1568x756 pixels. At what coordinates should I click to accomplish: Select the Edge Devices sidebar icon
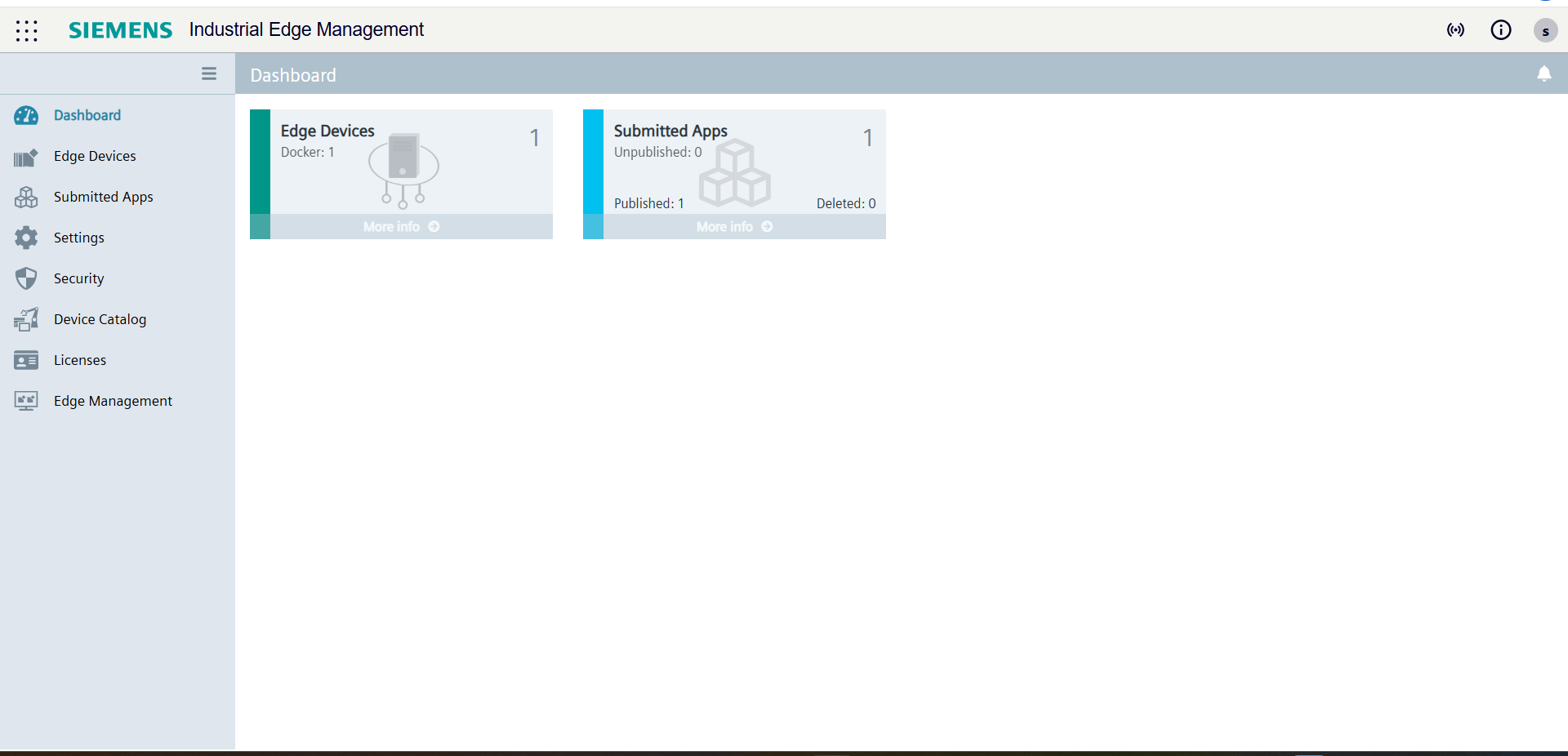click(25, 157)
